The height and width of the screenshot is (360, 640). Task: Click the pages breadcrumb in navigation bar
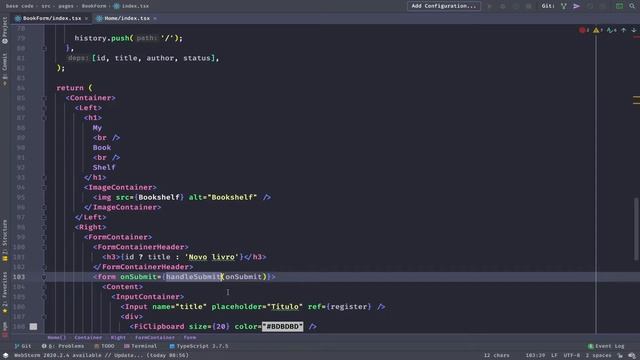(65, 6)
